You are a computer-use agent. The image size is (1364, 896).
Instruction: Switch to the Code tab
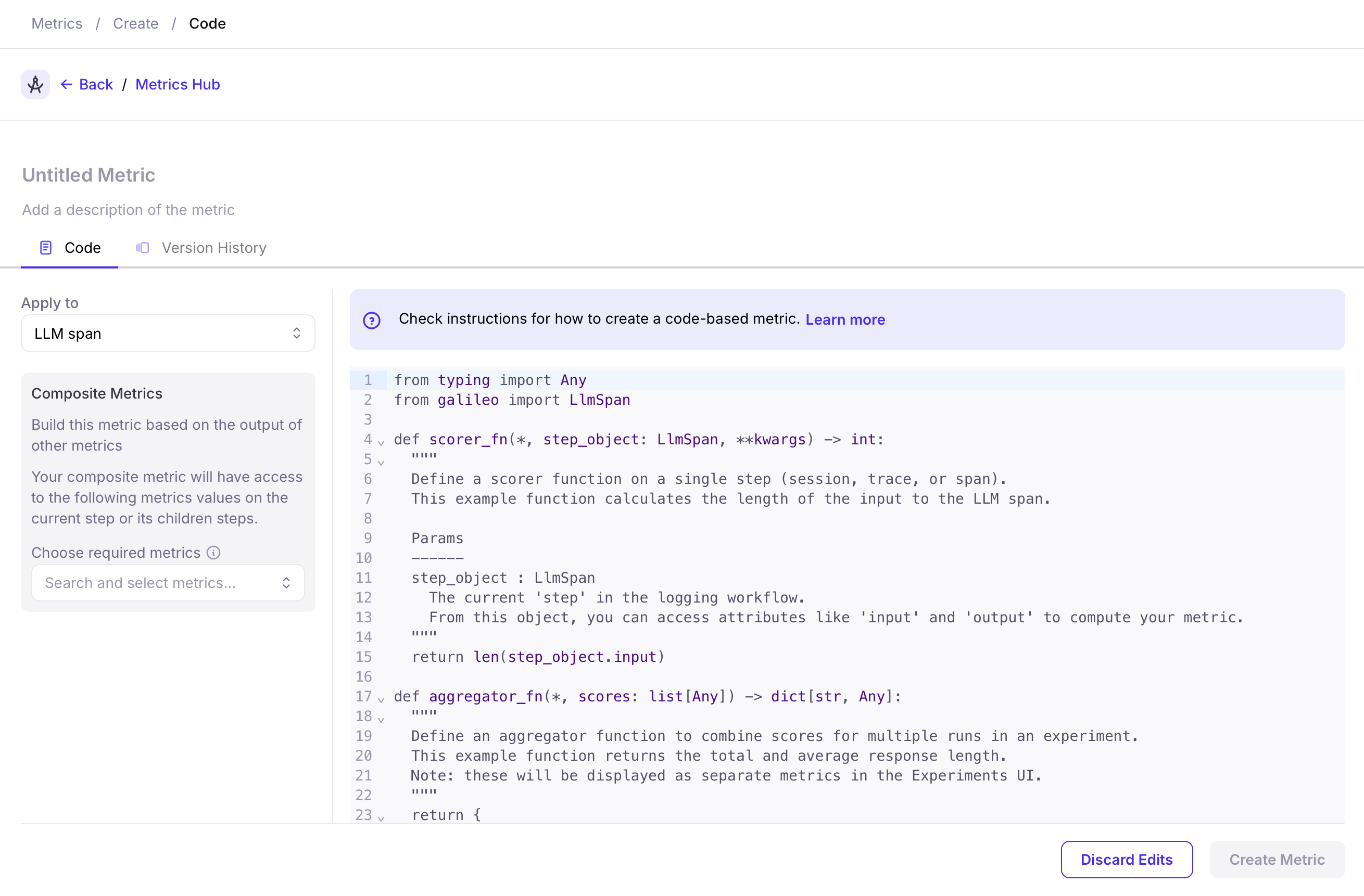pyautogui.click(x=69, y=248)
